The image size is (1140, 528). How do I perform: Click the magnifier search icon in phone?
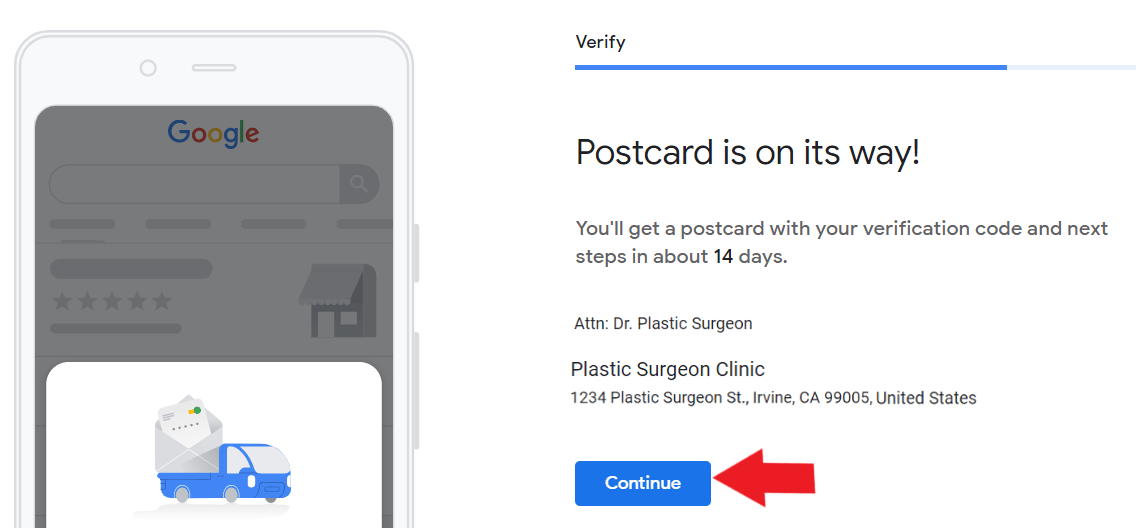[359, 184]
